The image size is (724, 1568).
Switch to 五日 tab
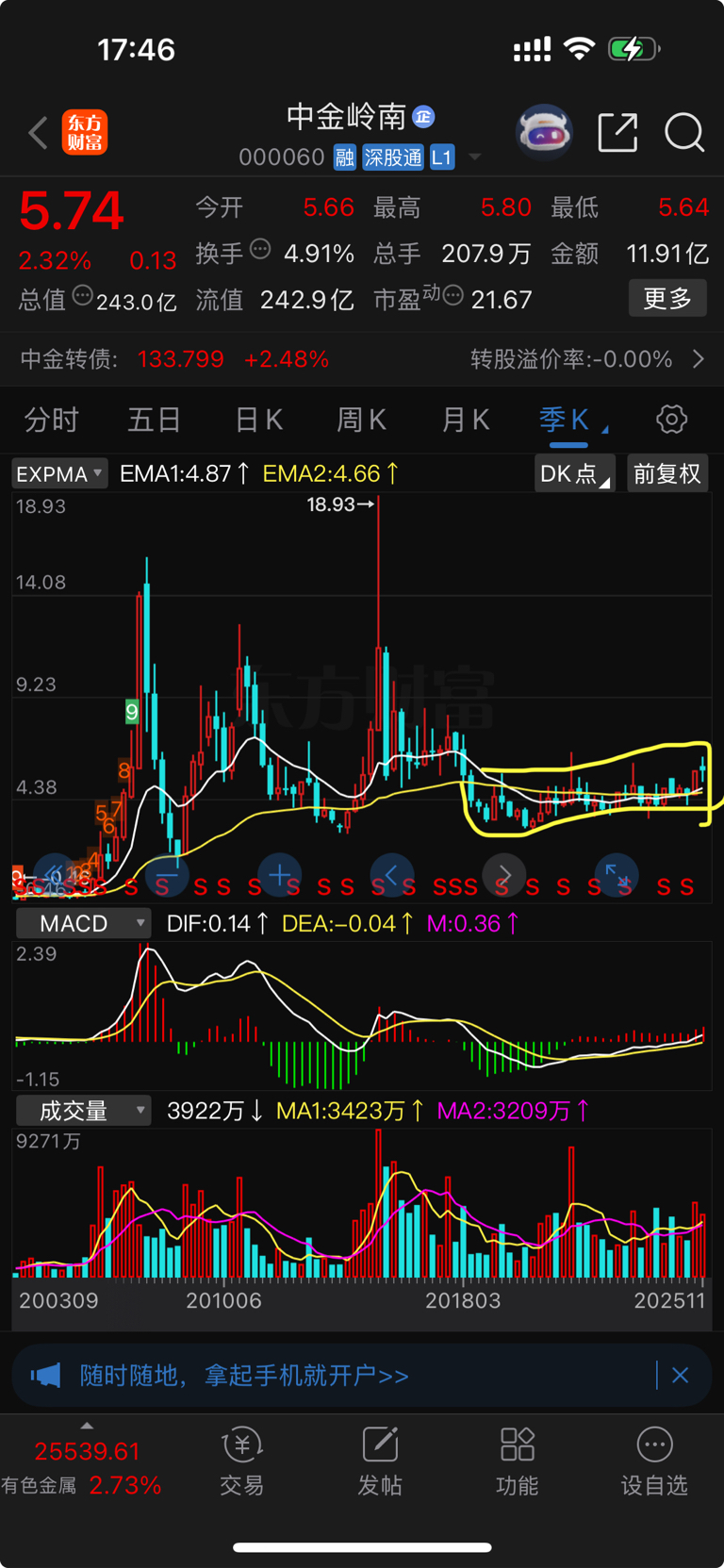(154, 420)
